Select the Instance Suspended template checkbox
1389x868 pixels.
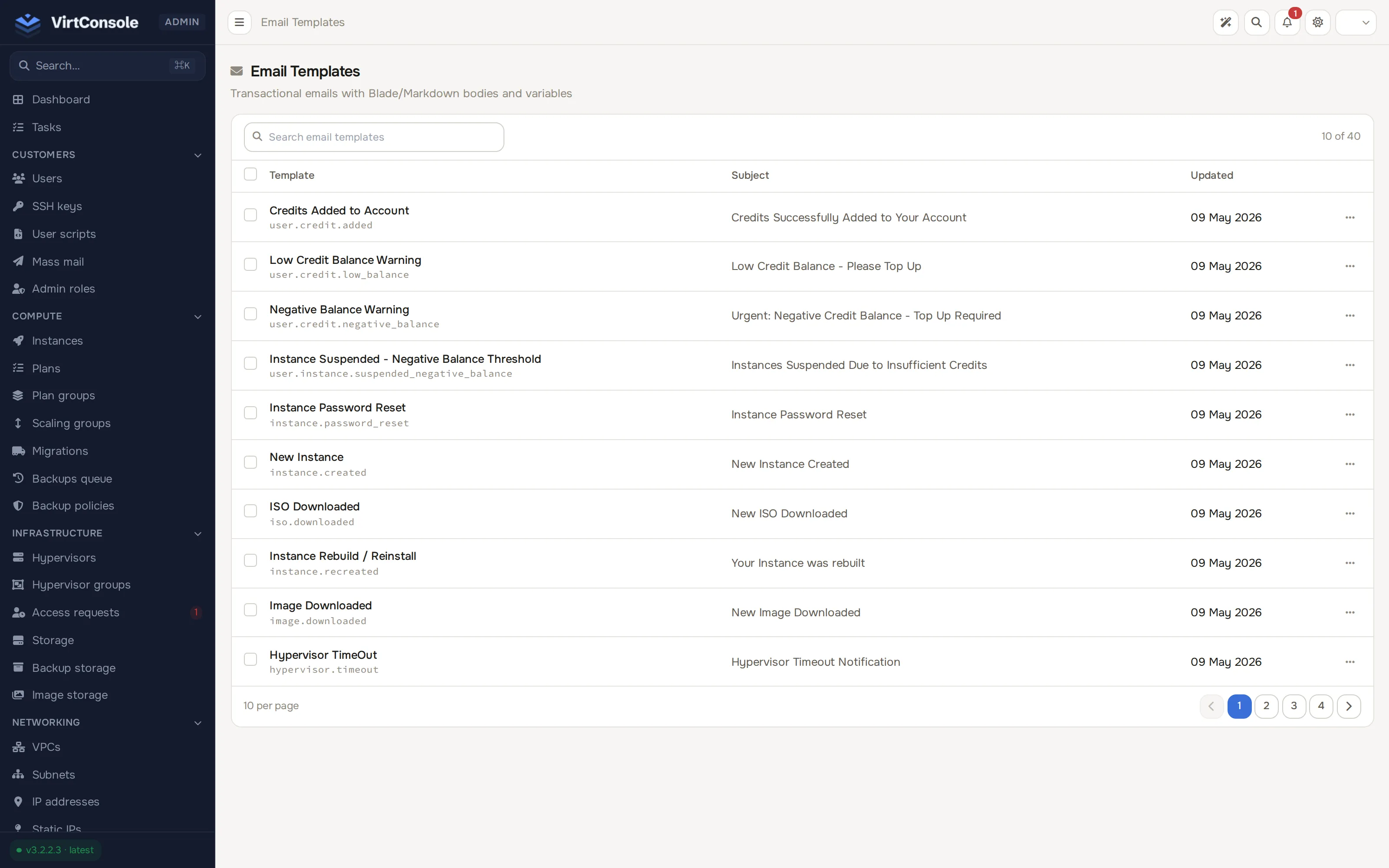click(x=250, y=363)
